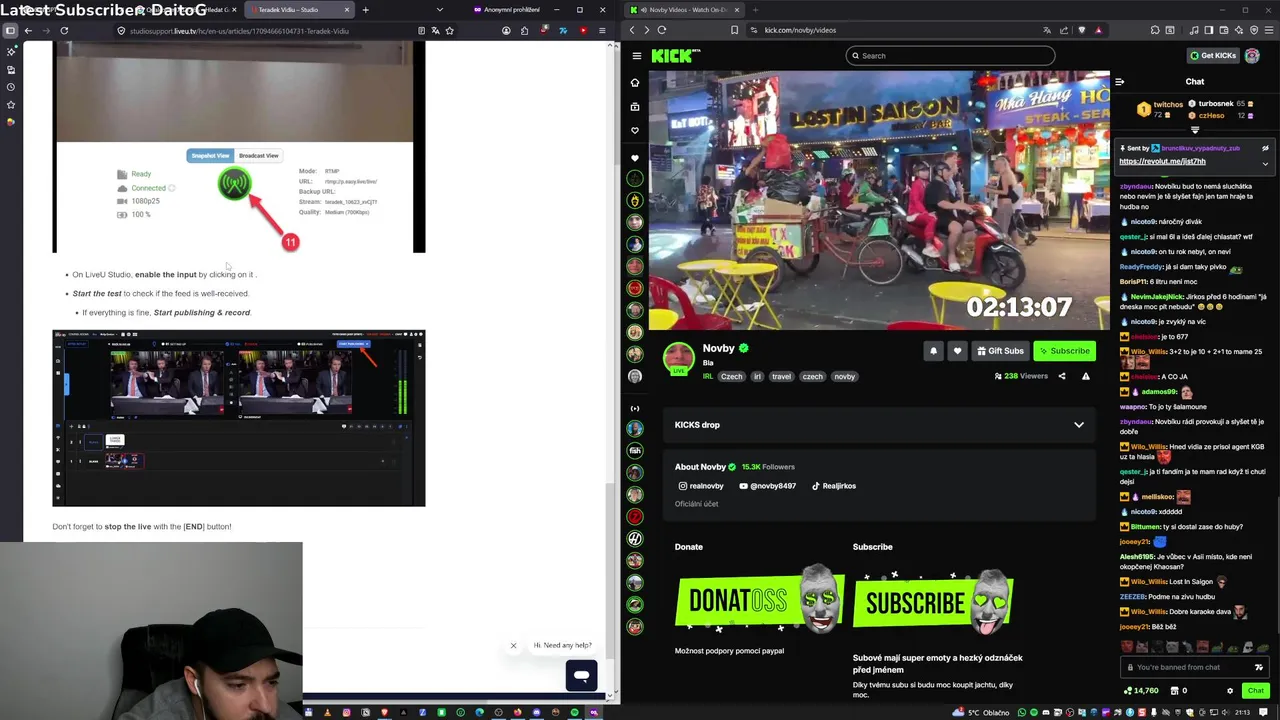Click the green Subscribe button
This screenshot has width=1280, height=720.
click(1064, 351)
